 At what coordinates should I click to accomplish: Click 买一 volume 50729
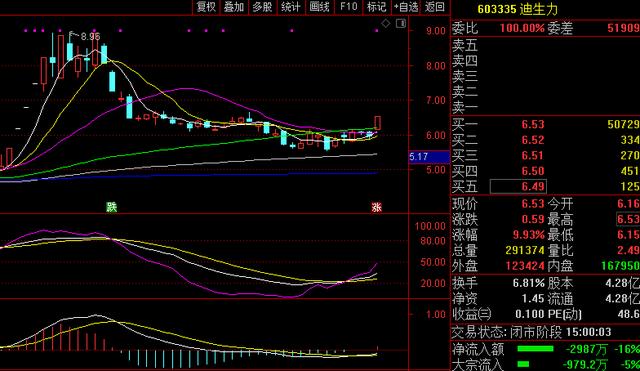623,124
